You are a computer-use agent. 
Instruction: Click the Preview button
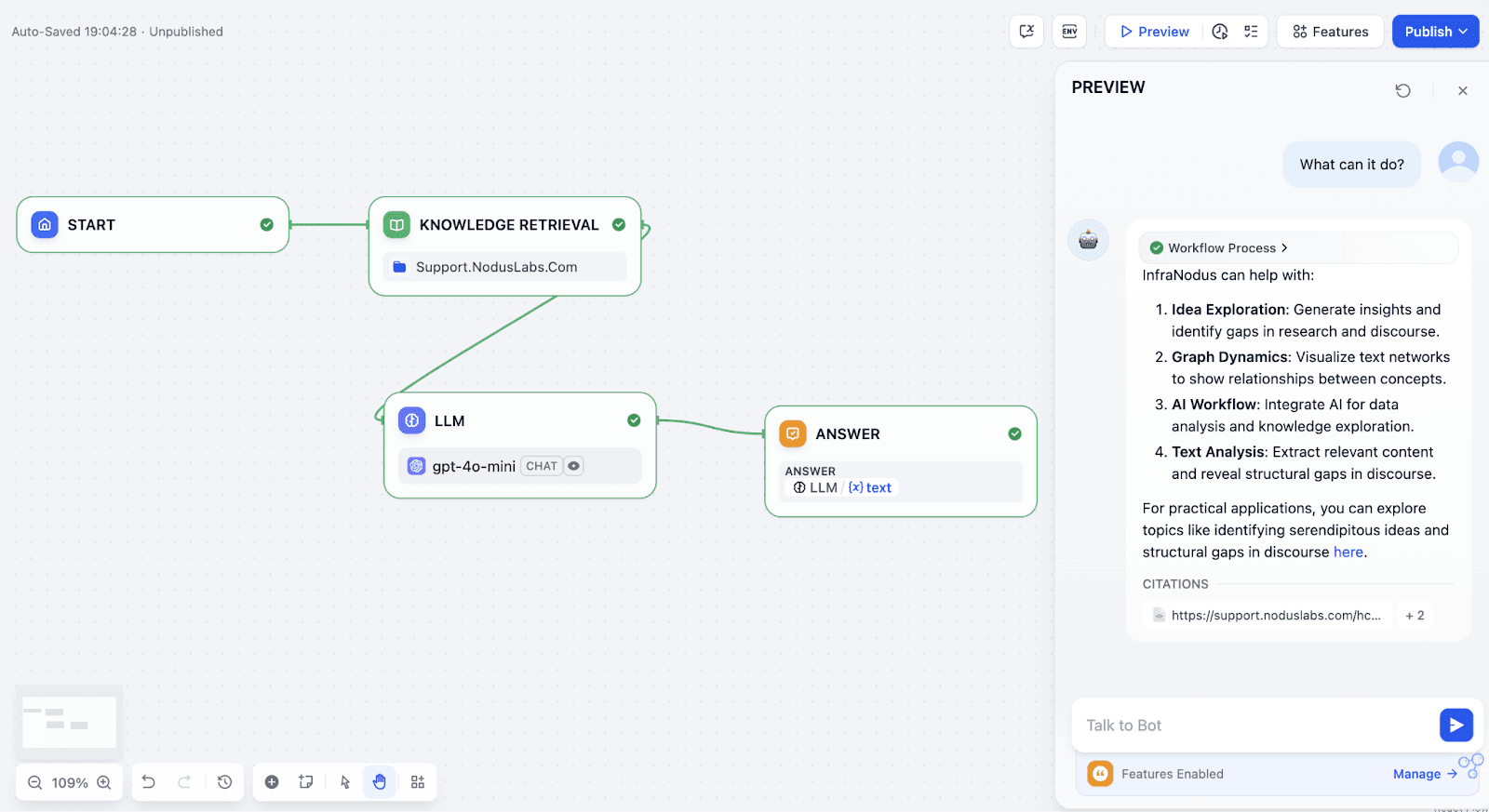tap(1154, 32)
